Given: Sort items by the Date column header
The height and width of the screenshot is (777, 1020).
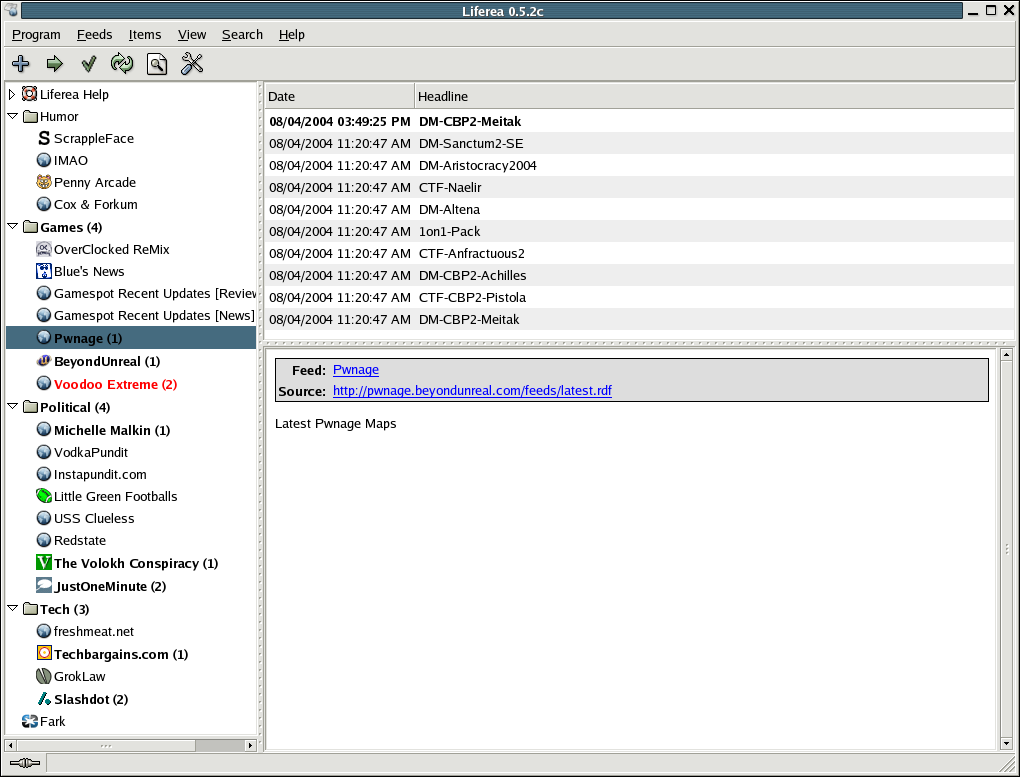Looking at the screenshot, I should coord(339,96).
